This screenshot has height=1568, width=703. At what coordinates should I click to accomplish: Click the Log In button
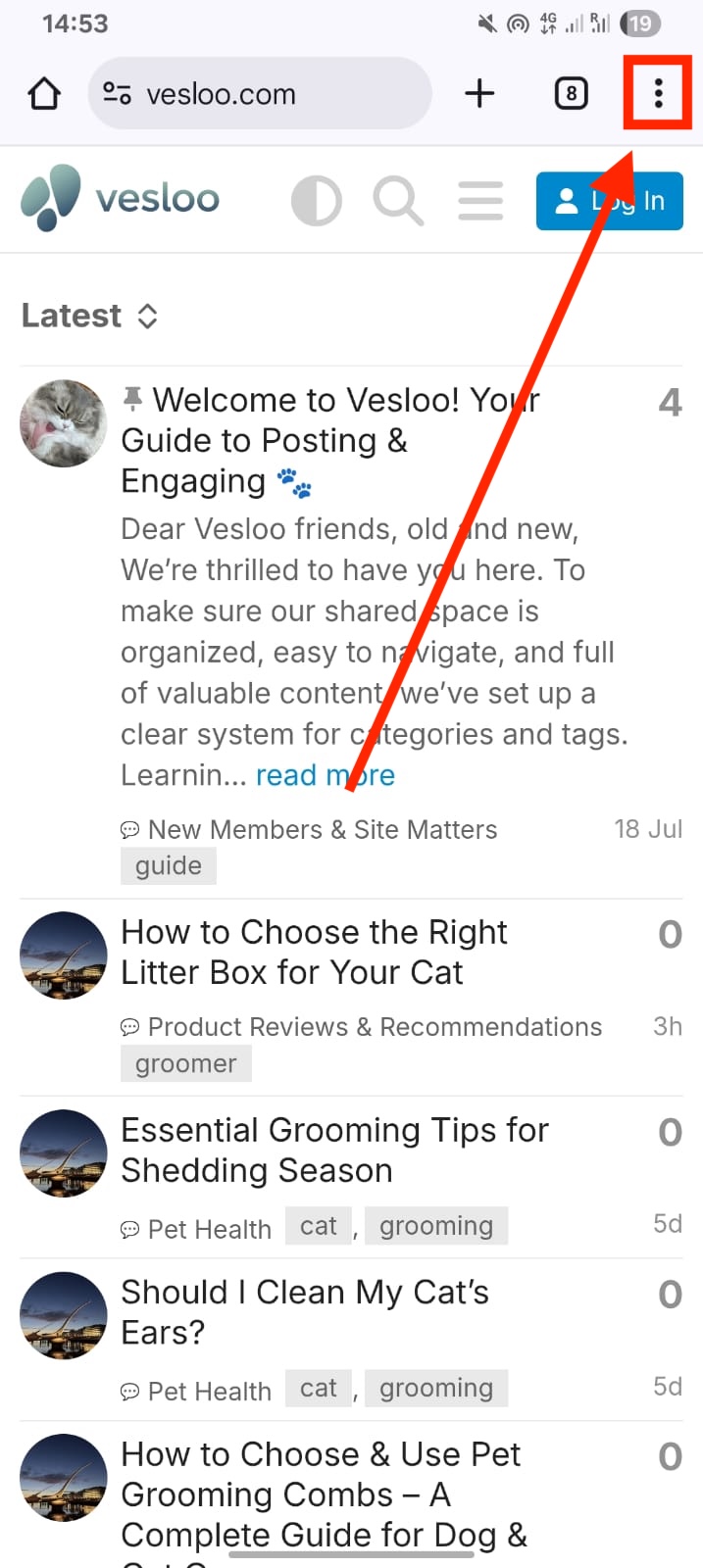[609, 201]
